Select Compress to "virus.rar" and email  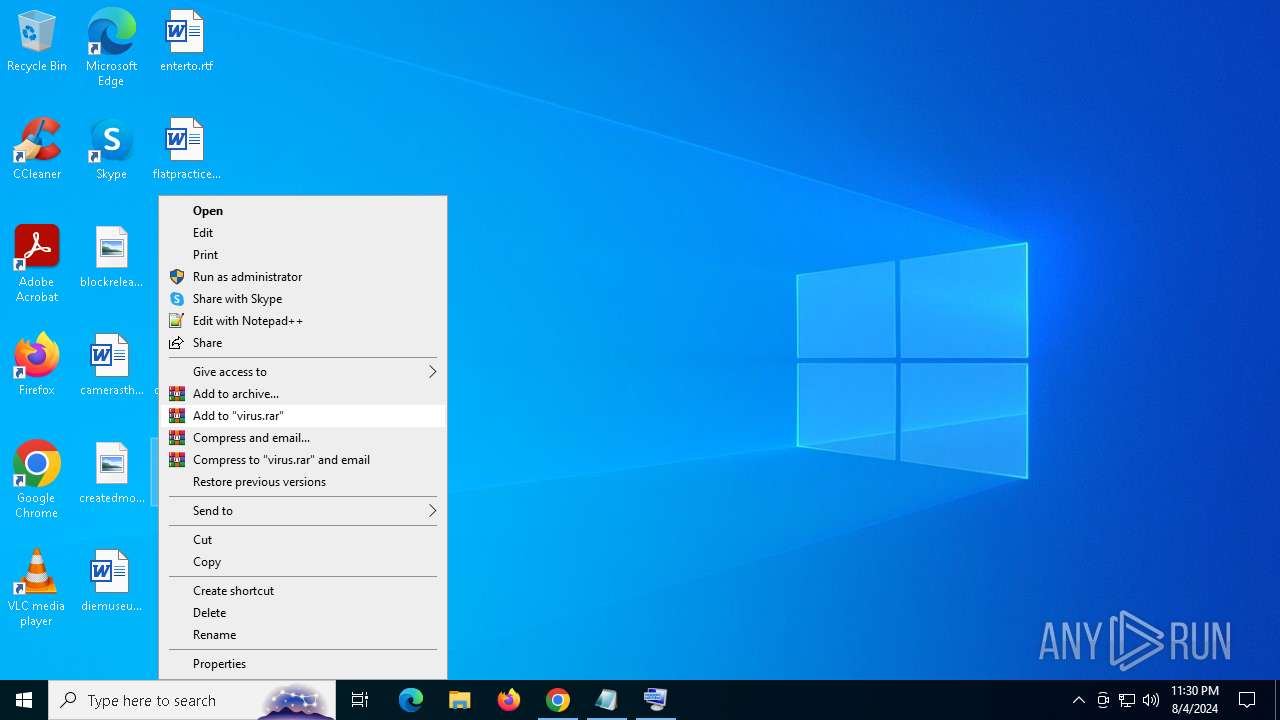tap(303, 459)
